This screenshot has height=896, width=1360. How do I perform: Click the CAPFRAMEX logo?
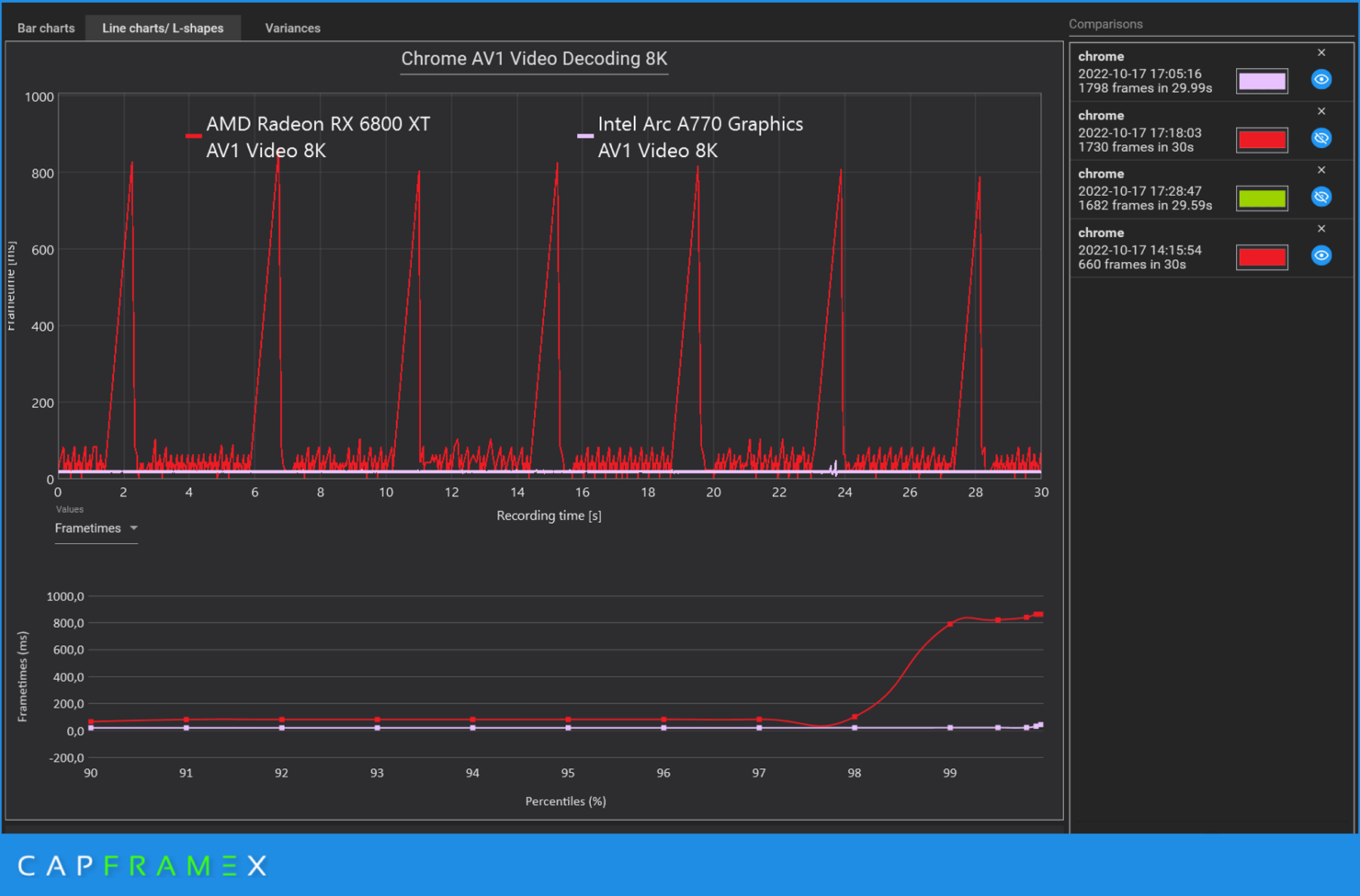click(x=142, y=866)
